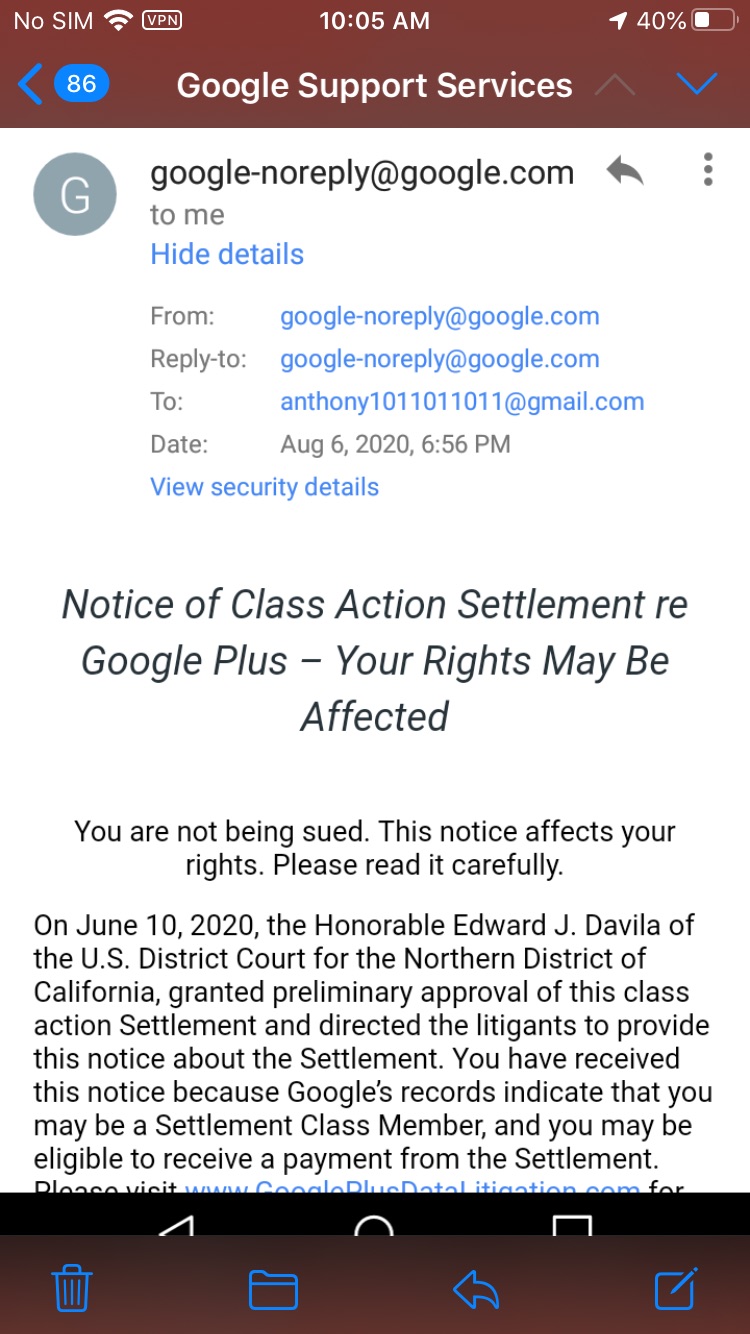Tap the reply arrow in bottom toolbar
The width and height of the screenshot is (750, 1334).
click(x=476, y=1290)
